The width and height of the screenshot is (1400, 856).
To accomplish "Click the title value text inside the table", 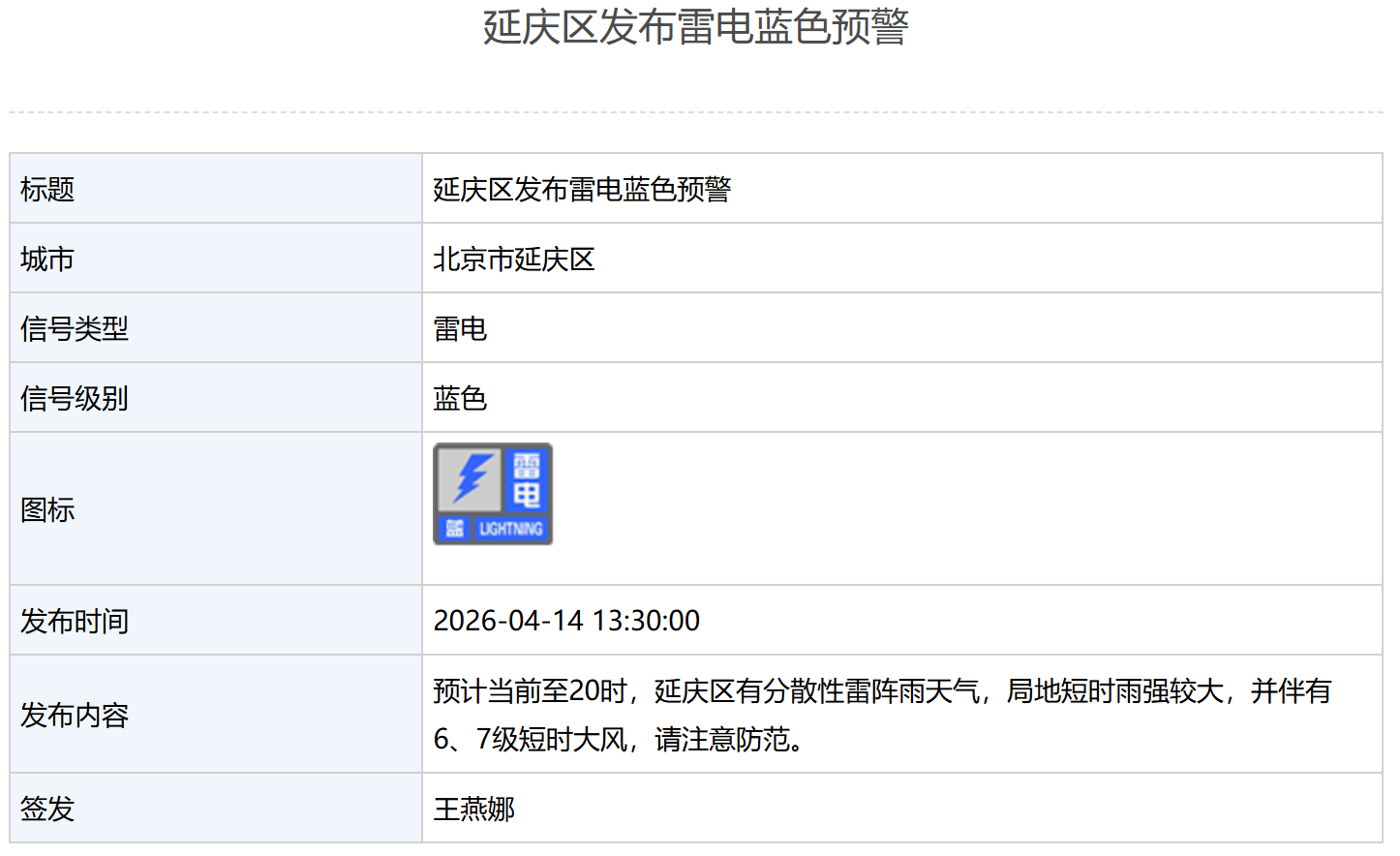I will click(x=582, y=189).
